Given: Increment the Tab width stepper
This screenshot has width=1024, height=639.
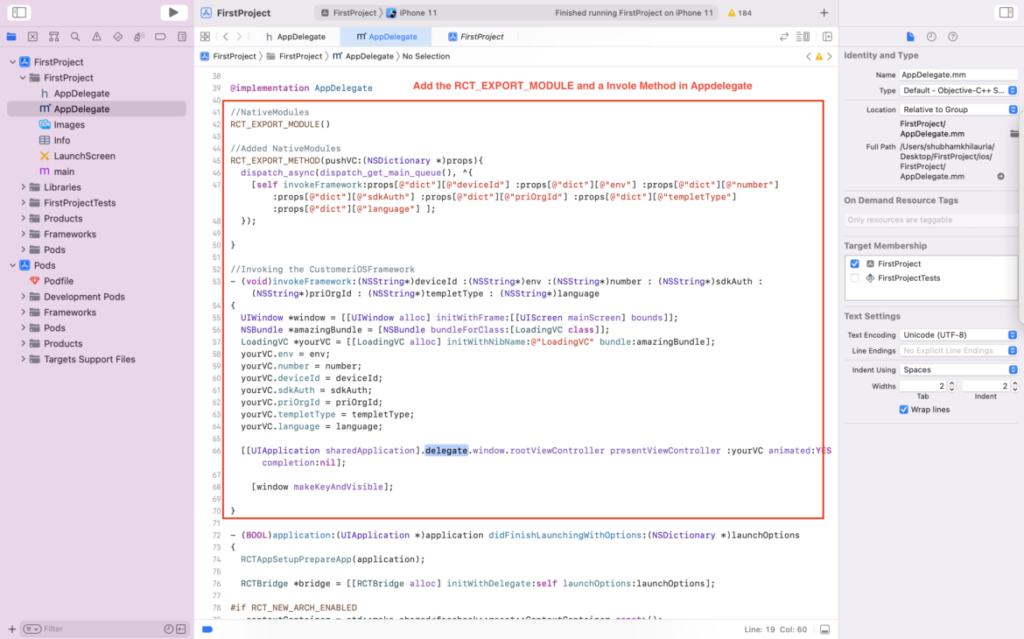Looking at the screenshot, I should click(x=952, y=384).
